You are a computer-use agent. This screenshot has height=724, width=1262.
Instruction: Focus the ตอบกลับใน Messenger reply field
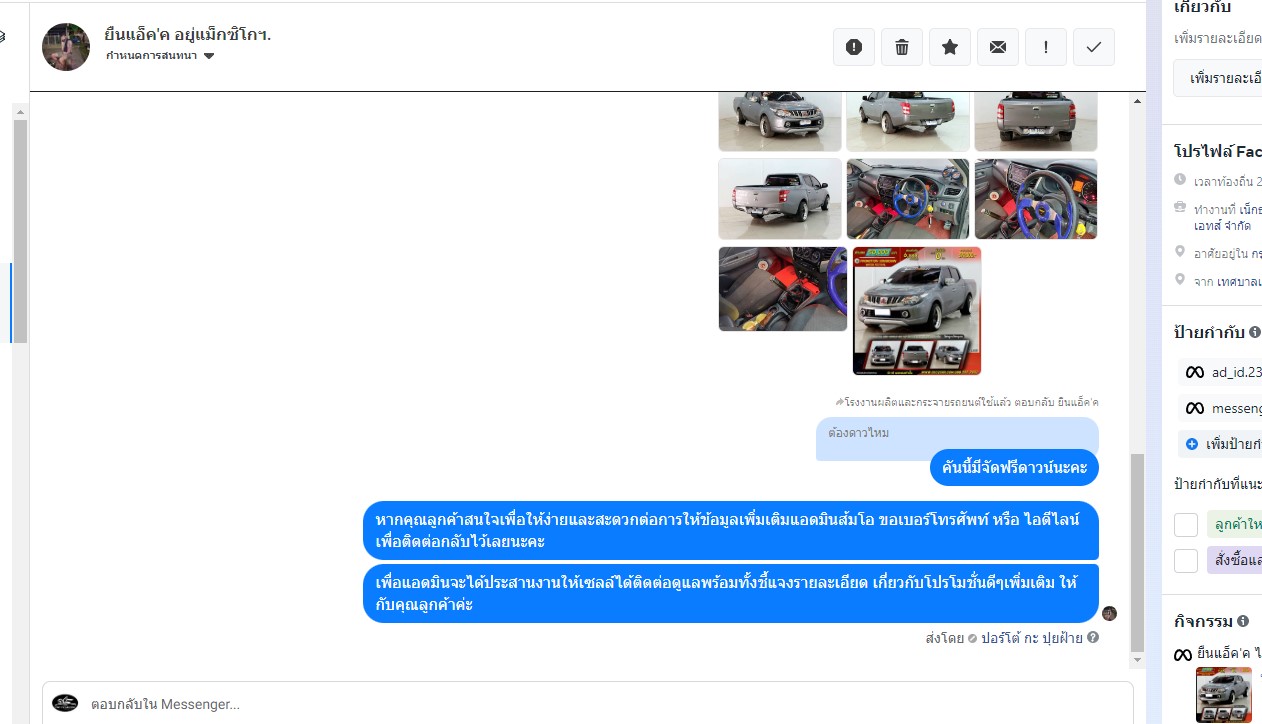pyautogui.click(x=588, y=704)
